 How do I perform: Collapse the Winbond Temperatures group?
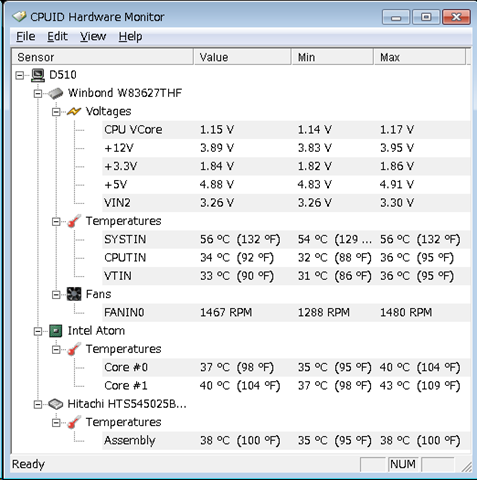pos(56,222)
